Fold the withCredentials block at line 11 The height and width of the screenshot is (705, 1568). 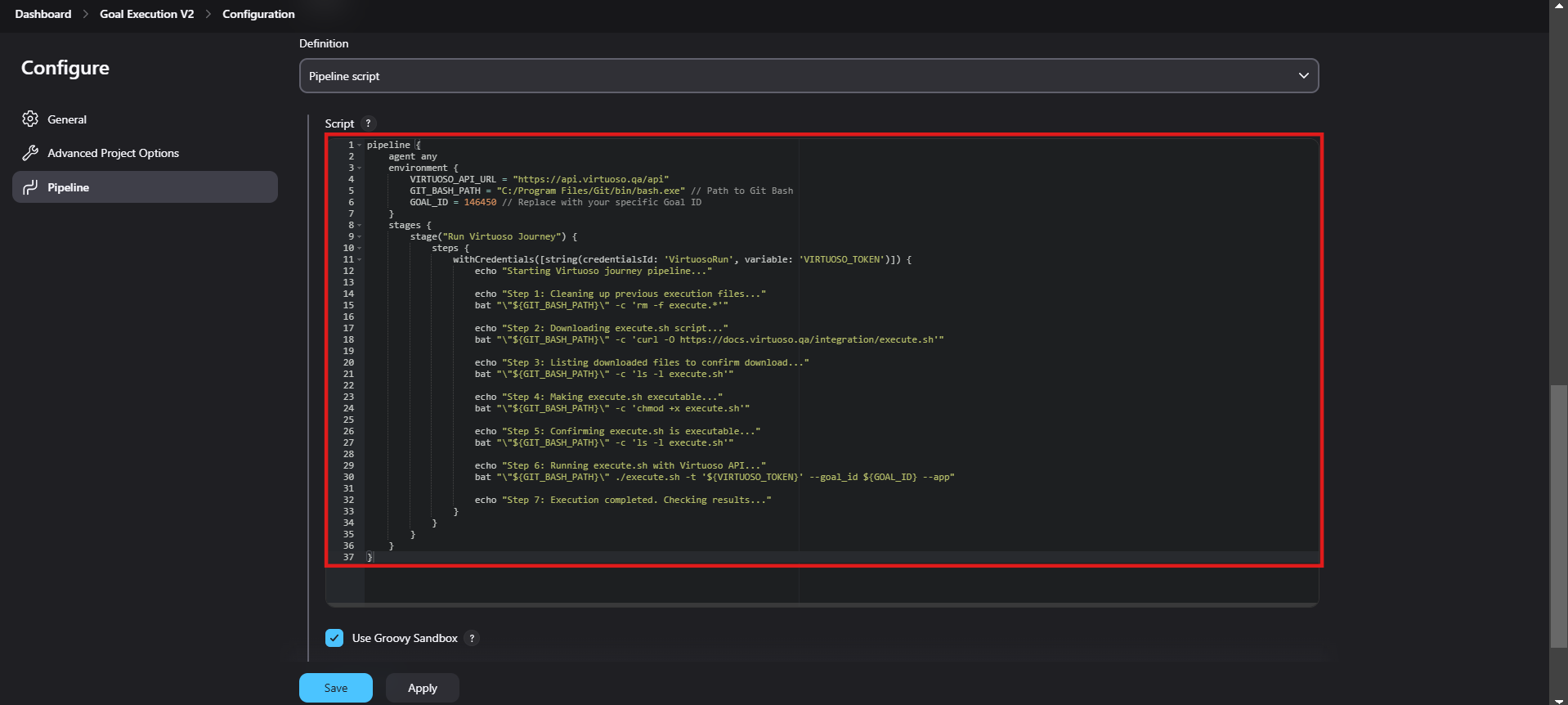359,259
